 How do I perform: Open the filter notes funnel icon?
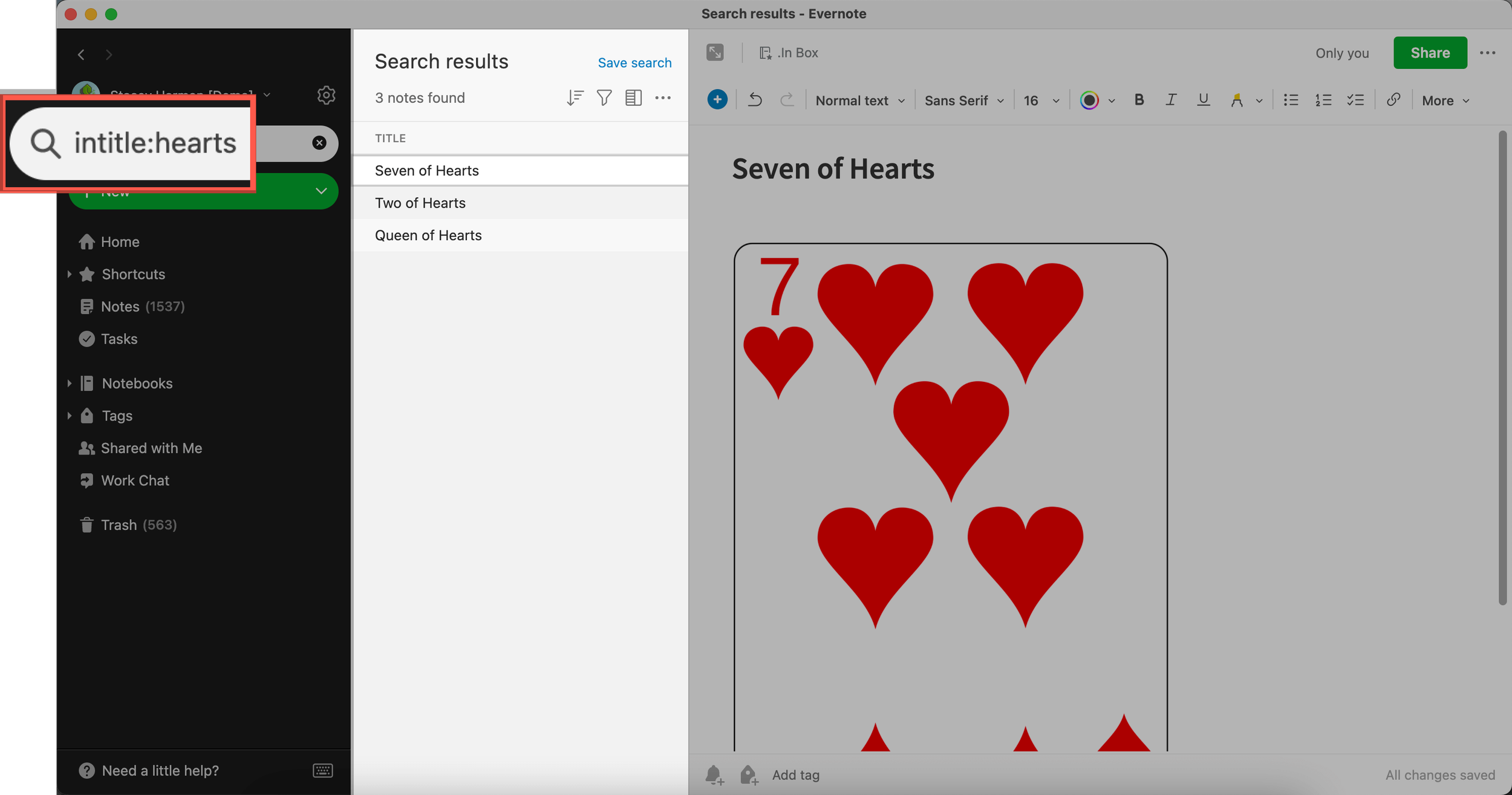coord(604,97)
